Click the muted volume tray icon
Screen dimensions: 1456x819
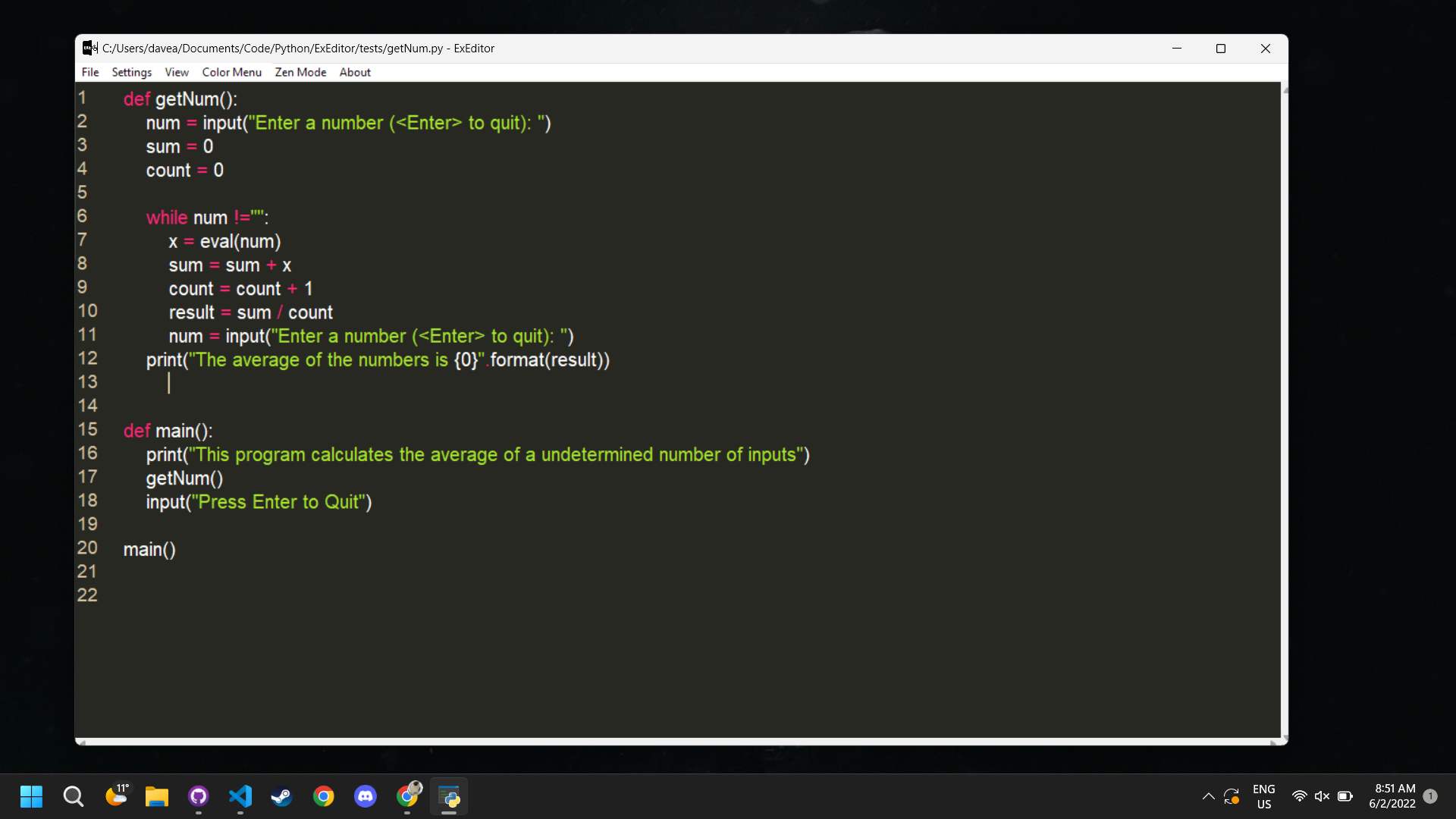[x=1322, y=796]
